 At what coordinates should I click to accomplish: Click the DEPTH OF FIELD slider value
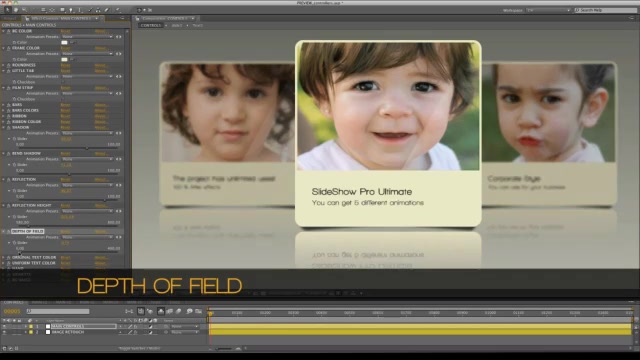65,243
